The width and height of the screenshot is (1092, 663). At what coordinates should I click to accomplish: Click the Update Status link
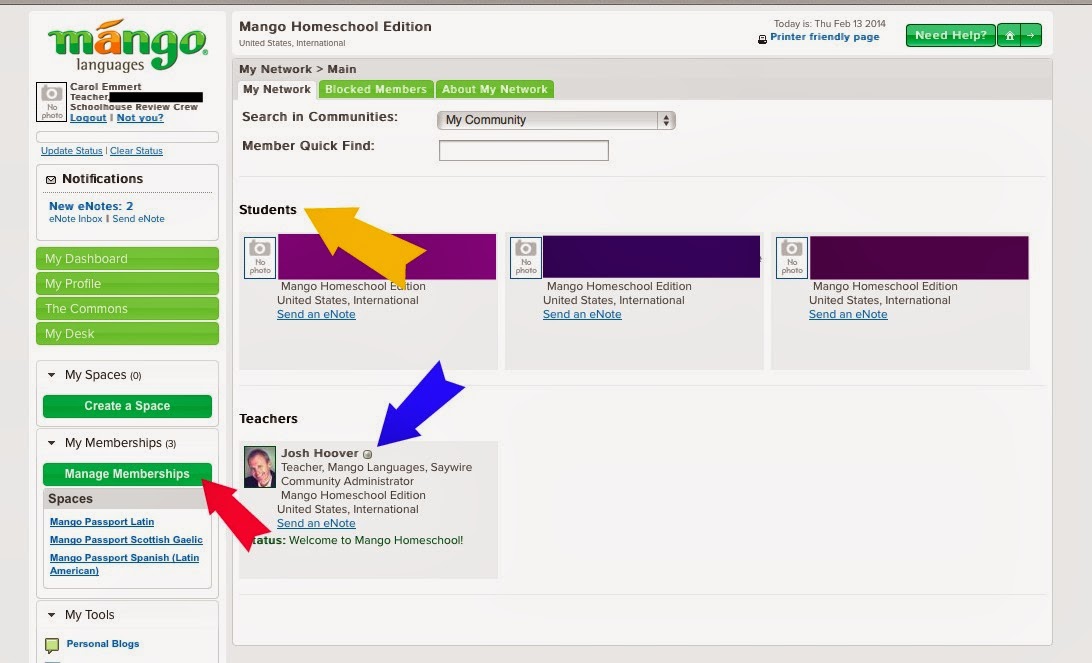pos(71,150)
